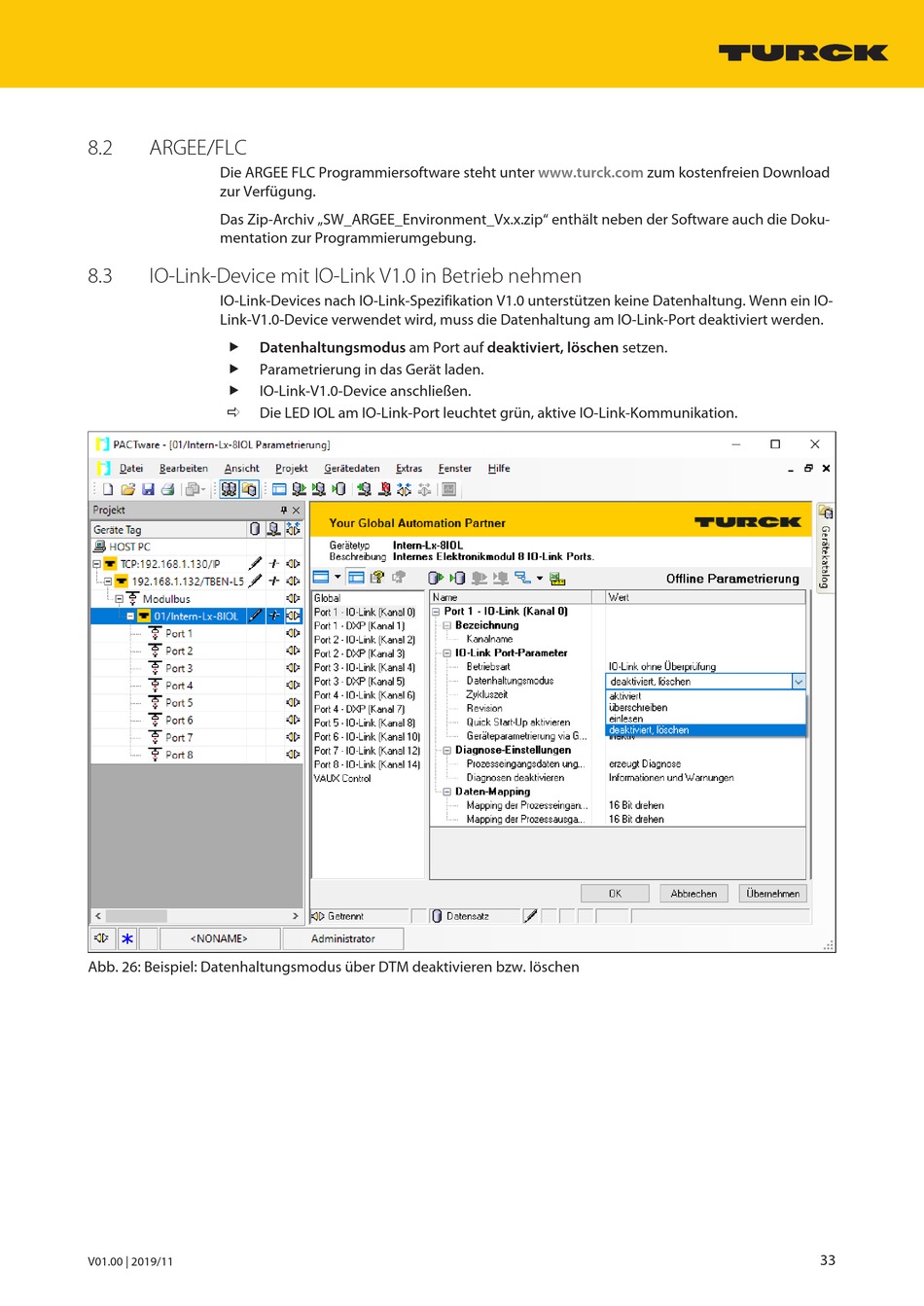Open the Ansicht menu
The height and width of the screenshot is (1306, 924).
click(x=242, y=469)
